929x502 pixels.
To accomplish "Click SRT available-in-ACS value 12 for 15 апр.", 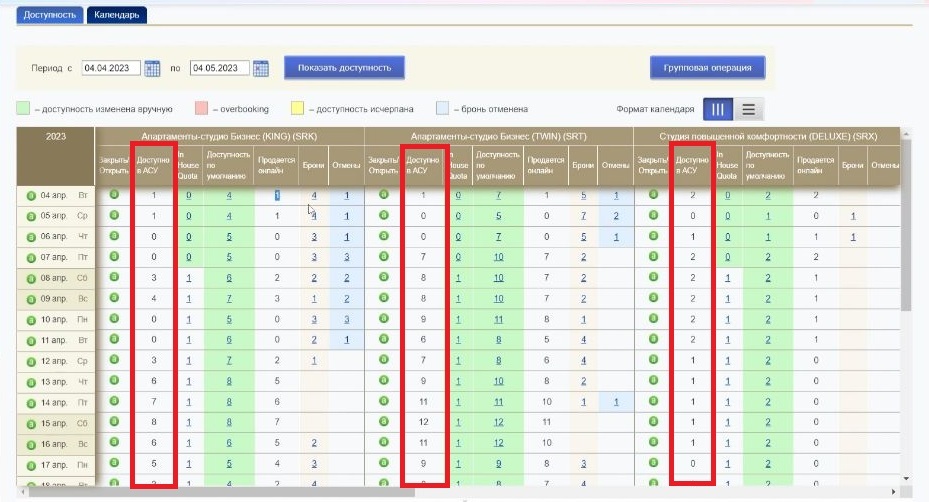I will (423, 422).
